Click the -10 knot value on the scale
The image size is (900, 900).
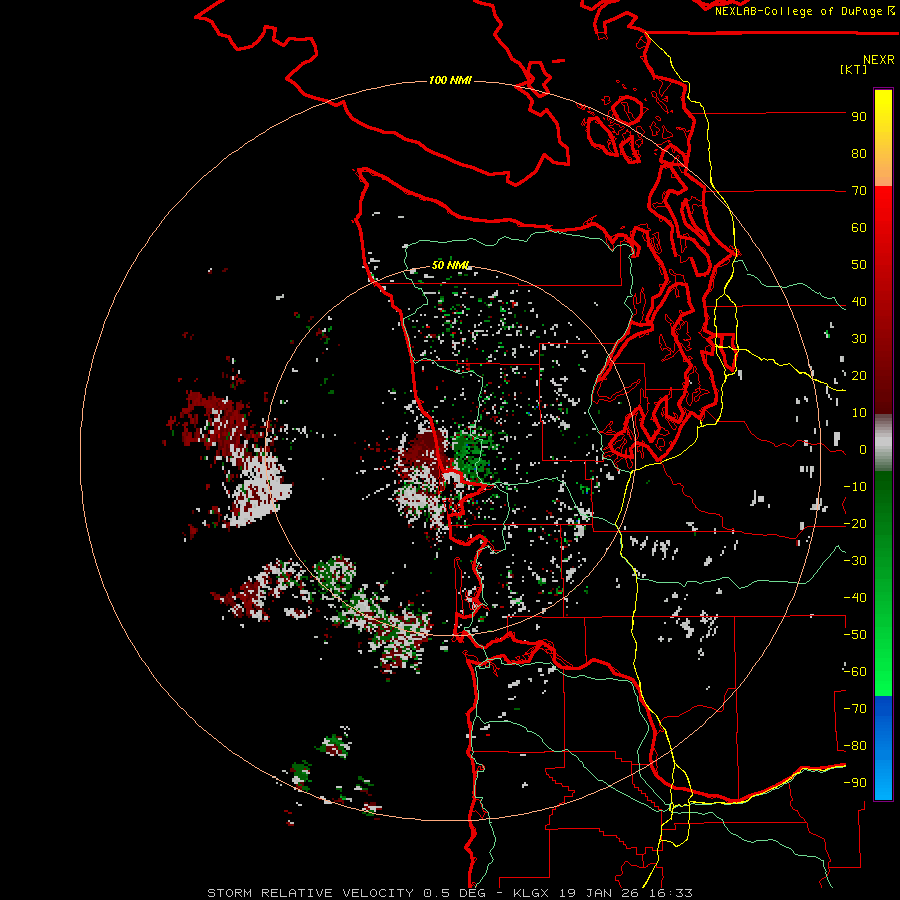855,487
